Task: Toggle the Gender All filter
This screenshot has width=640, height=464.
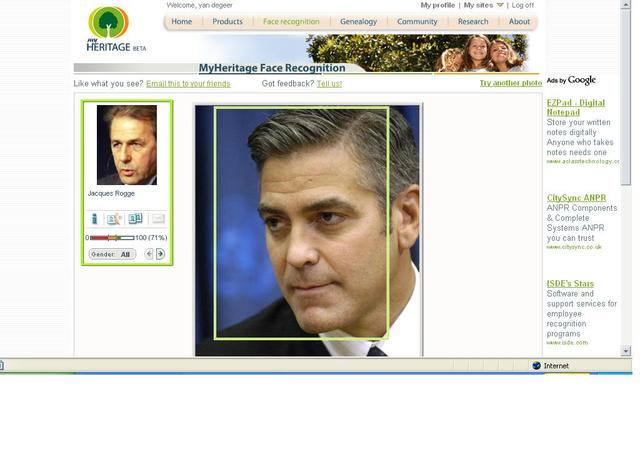Action: click(112, 254)
